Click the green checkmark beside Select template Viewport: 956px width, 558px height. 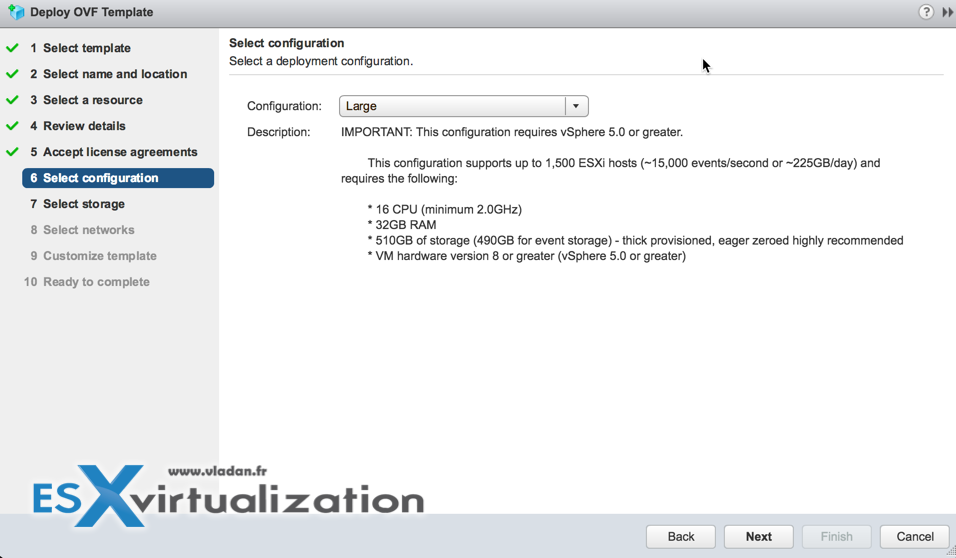pos(12,48)
